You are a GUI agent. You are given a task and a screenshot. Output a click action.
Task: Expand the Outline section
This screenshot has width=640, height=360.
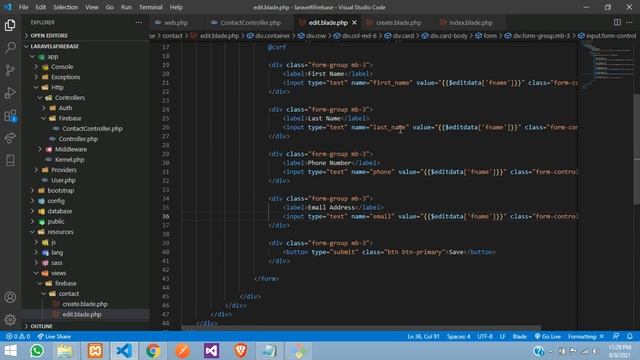tap(41, 326)
